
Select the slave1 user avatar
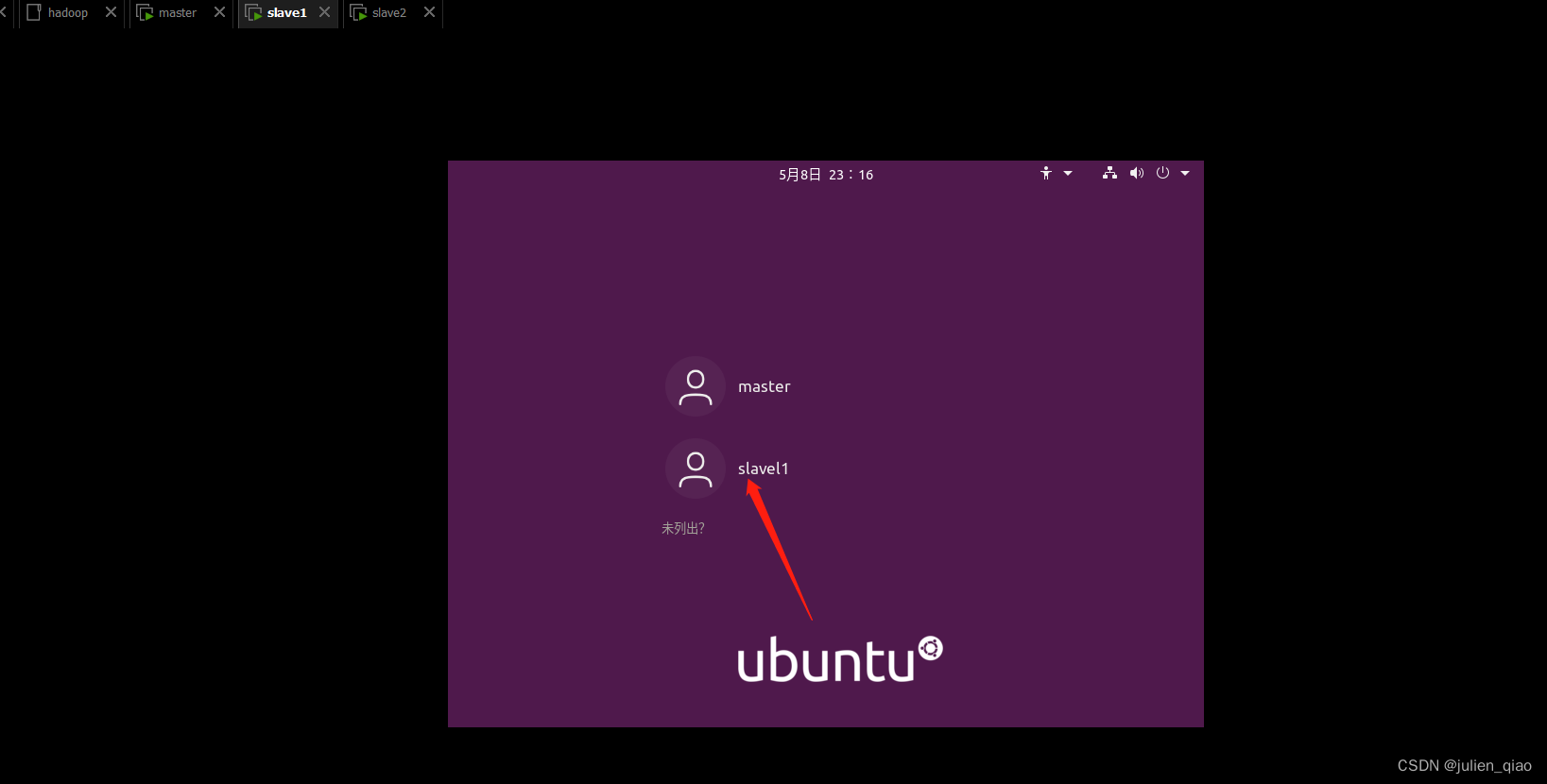696,469
